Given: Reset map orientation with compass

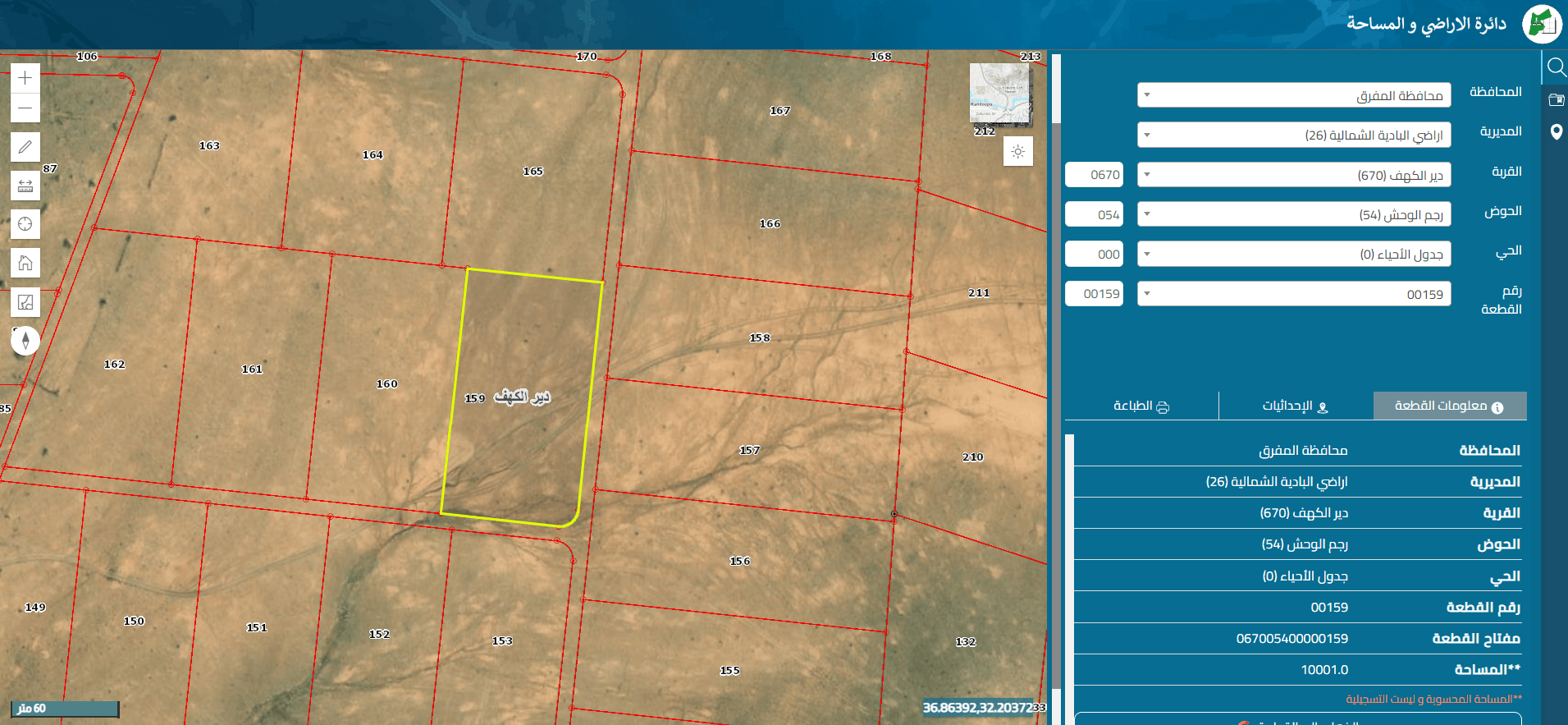Looking at the screenshot, I should click(25, 340).
